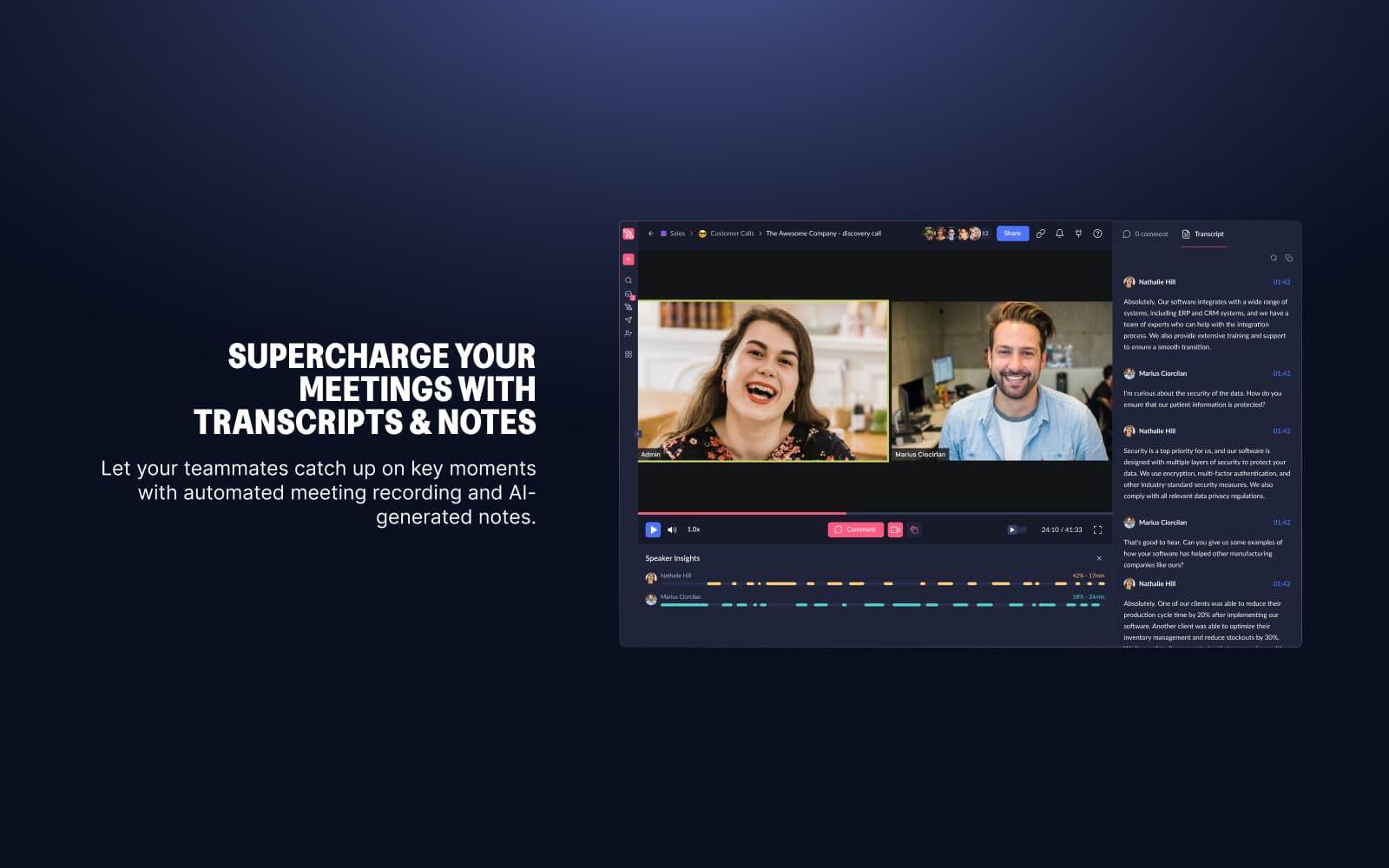Click the 42% - 17min speaker stat
This screenshot has width=1389, height=868.
point(1088,575)
